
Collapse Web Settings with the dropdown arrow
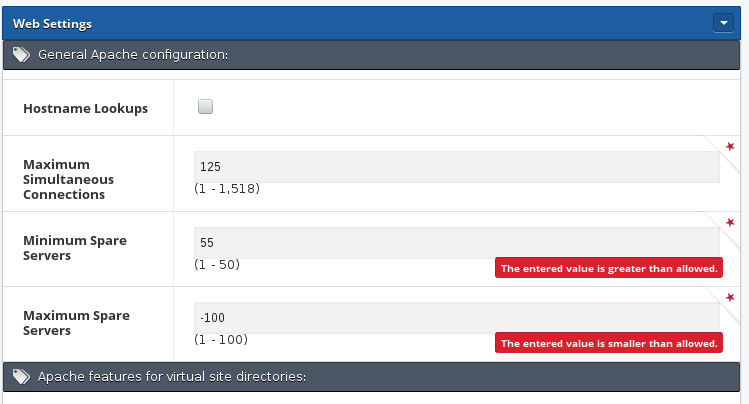(x=723, y=23)
